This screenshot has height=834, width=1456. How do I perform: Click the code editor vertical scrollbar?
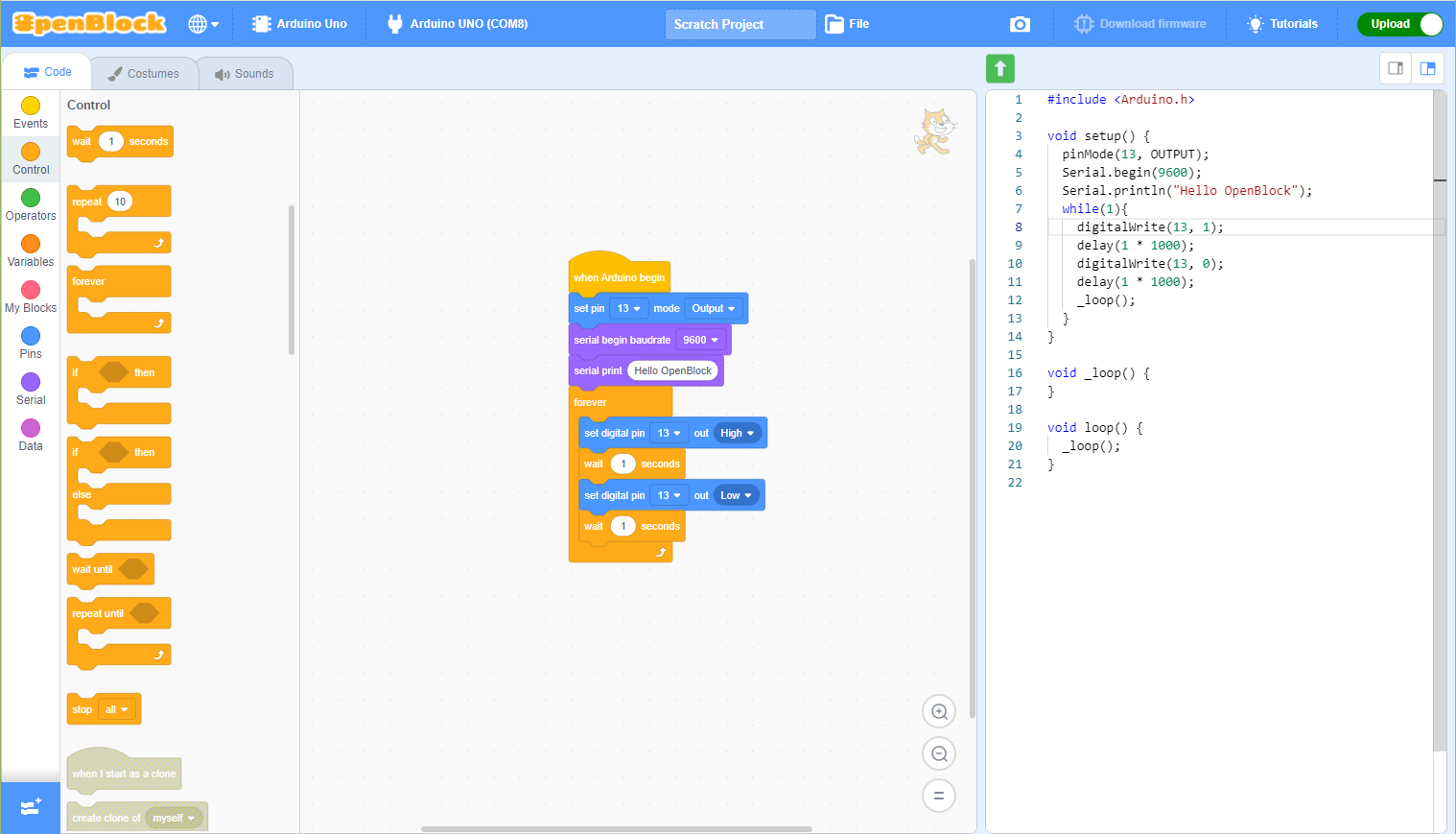coord(1439,420)
